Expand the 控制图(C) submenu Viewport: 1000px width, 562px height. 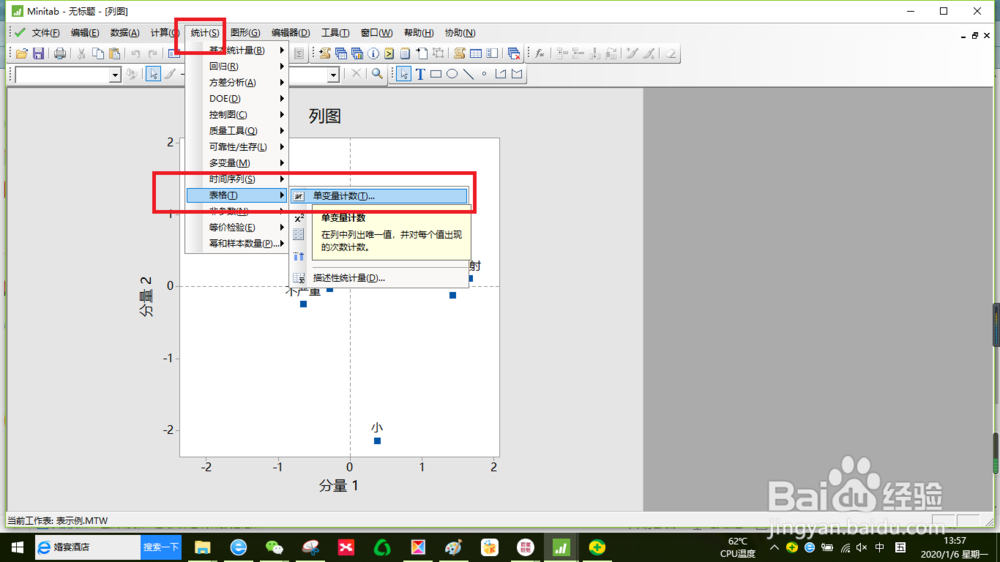pyautogui.click(x=237, y=115)
